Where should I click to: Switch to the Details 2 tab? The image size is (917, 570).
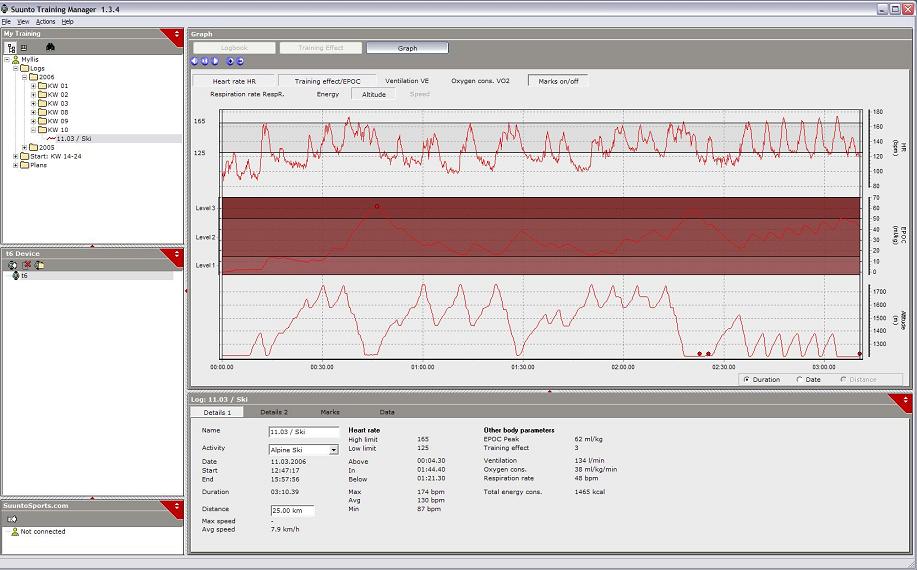pyautogui.click(x=273, y=412)
